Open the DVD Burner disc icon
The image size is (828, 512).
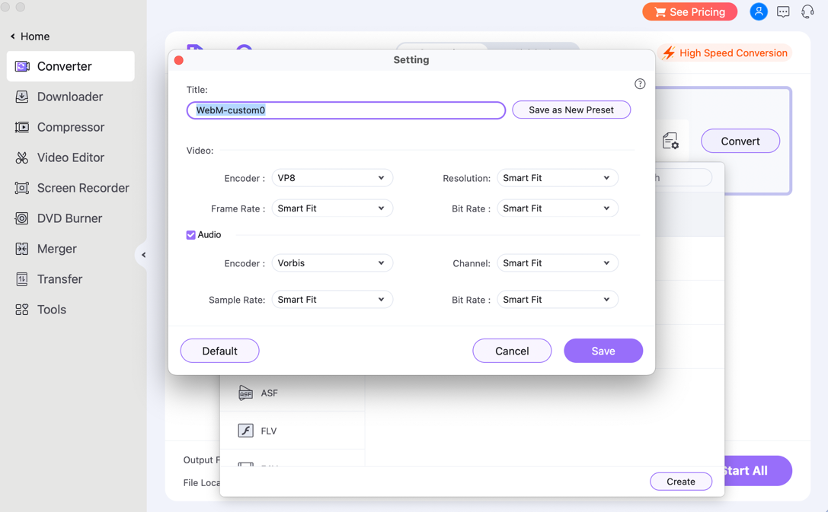(x=22, y=219)
